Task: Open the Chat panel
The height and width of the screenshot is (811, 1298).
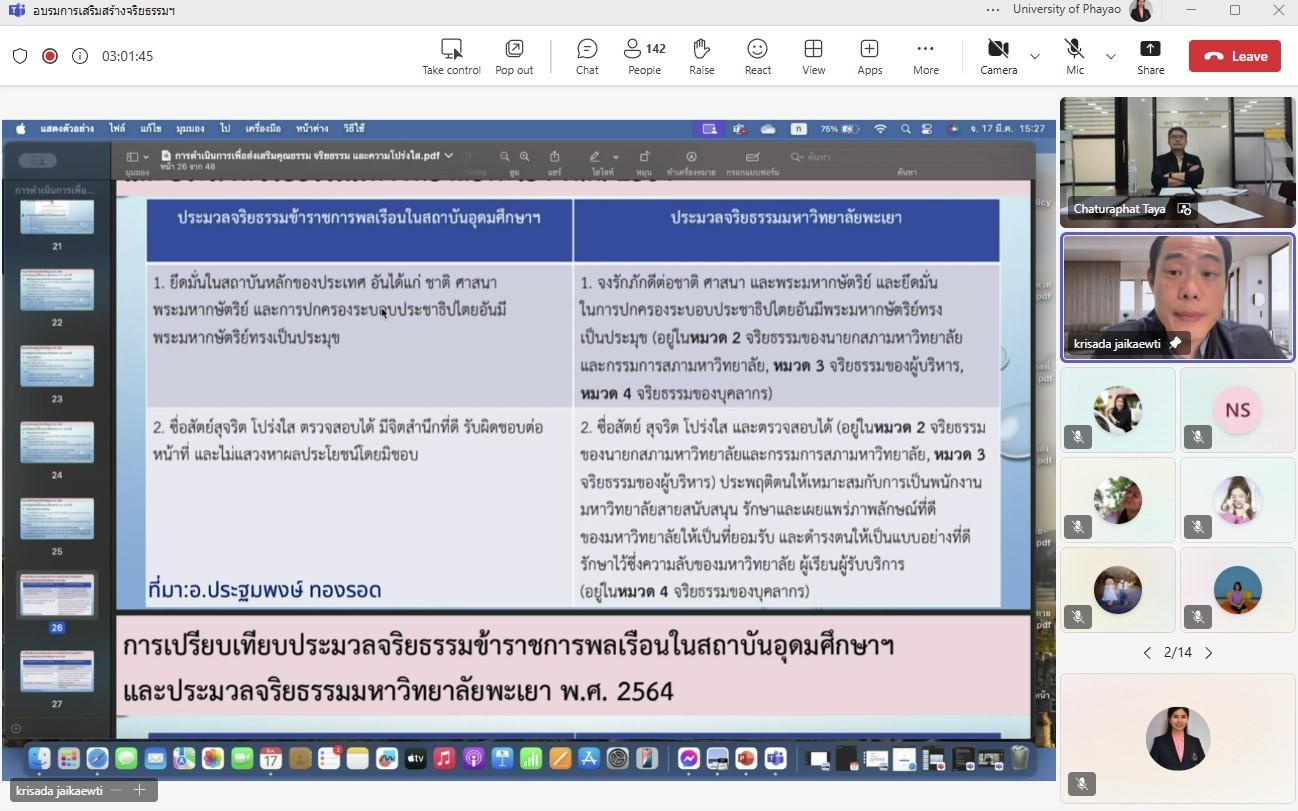Action: click(x=587, y=56)
